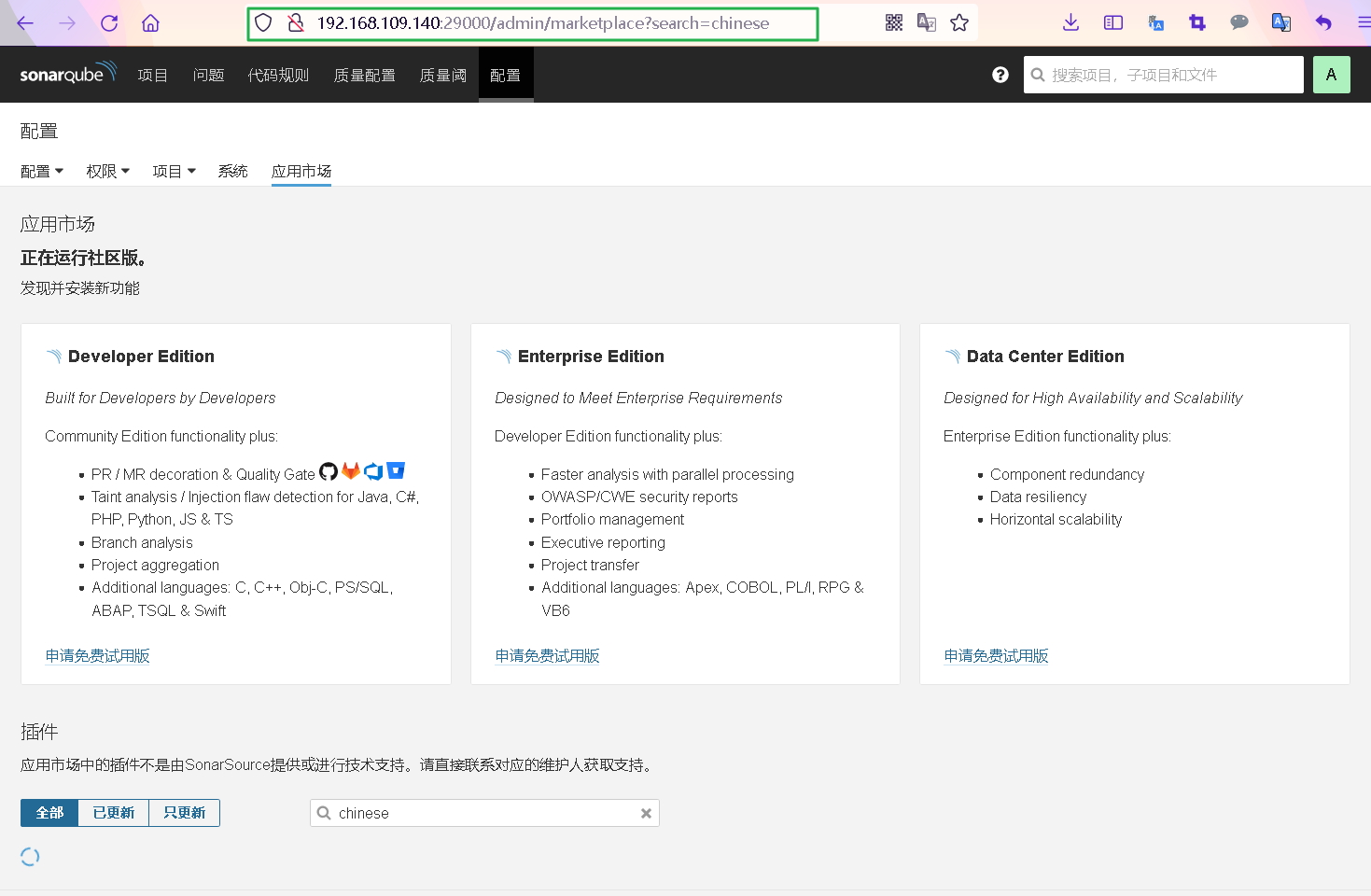Open 质量配置 in the top navigation
Viewport: 1371px width, 896px height.
click(364, 76)
